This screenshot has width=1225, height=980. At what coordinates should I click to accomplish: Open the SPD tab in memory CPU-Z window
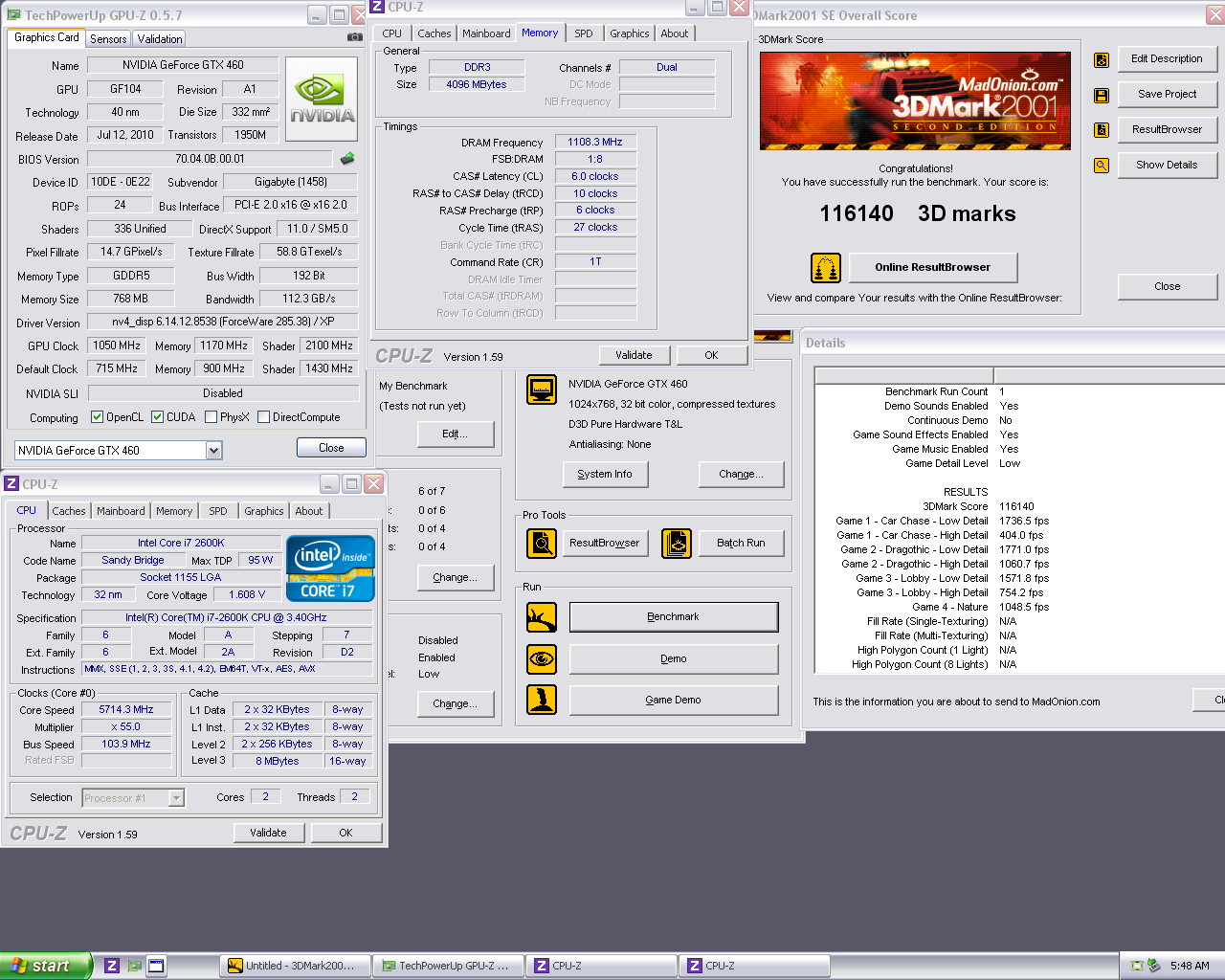(x=584, y=33)
